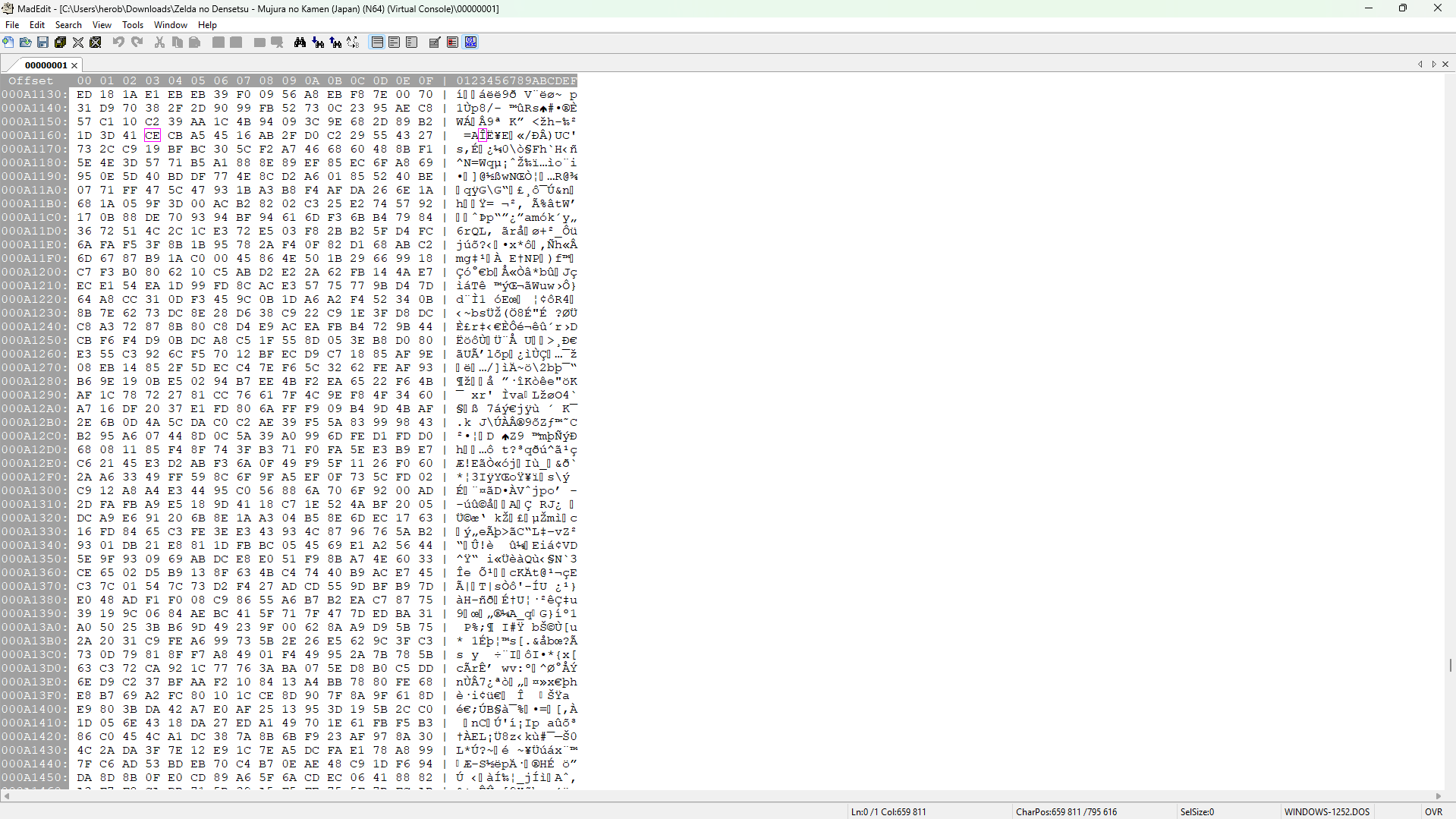The width and height of the screenshot is (1456, 819).
Task: Open the Window menu
Action: point(171,25)
